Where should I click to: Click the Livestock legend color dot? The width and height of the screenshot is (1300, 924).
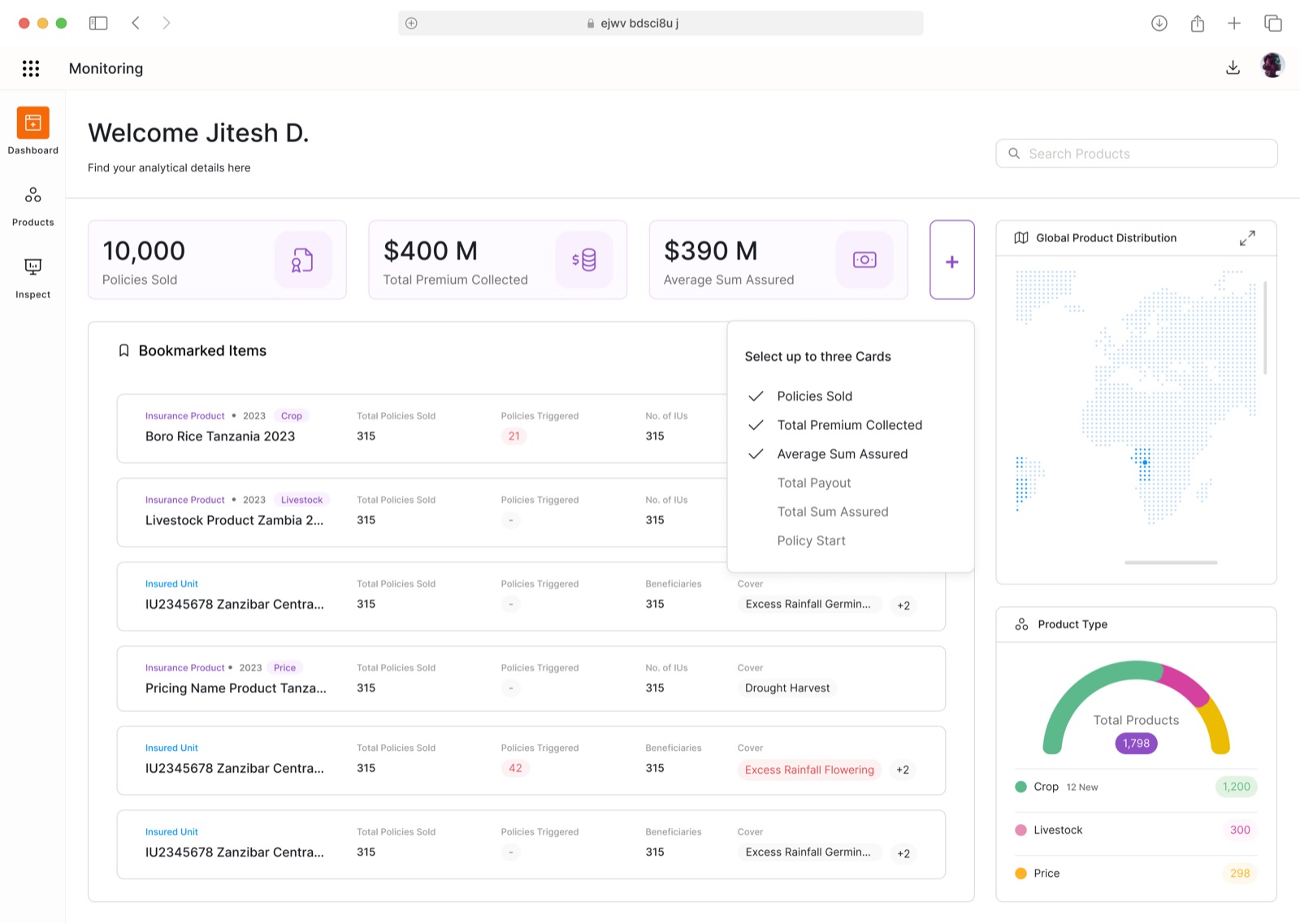pos(1020,830)
